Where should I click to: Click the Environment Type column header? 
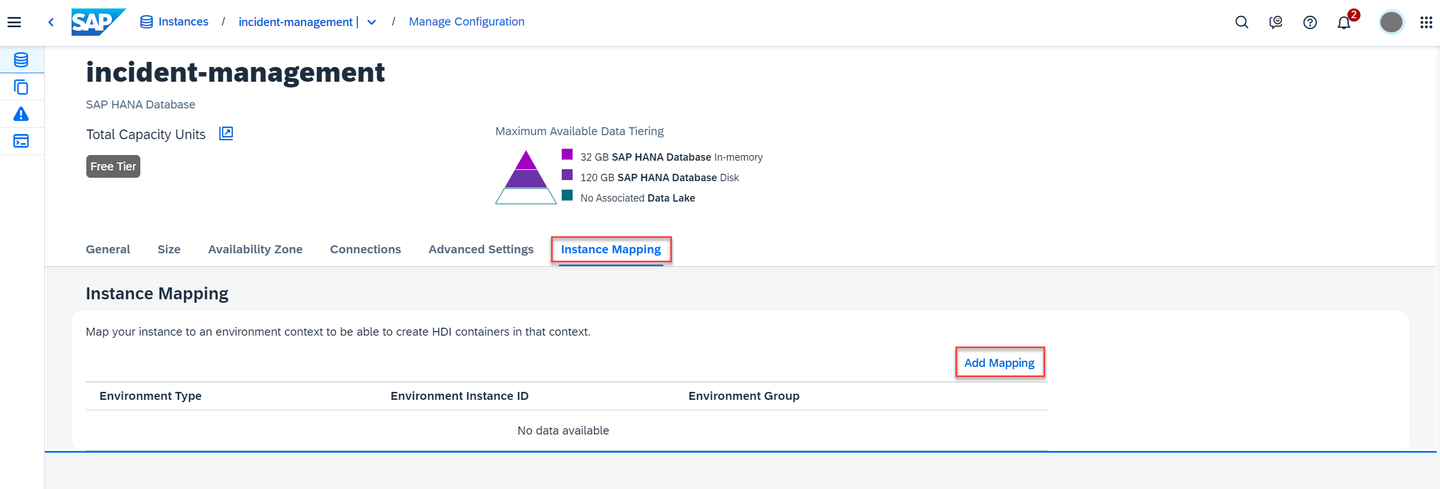[150, 396]
